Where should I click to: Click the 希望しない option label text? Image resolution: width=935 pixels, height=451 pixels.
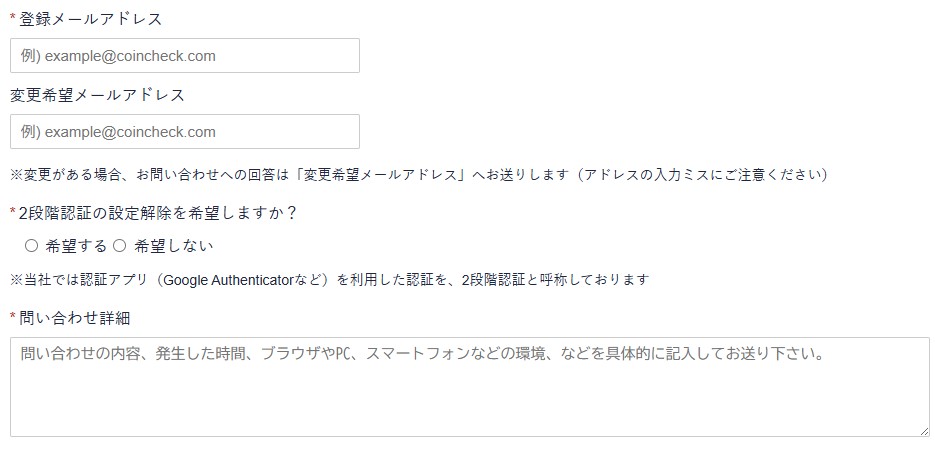173,246
